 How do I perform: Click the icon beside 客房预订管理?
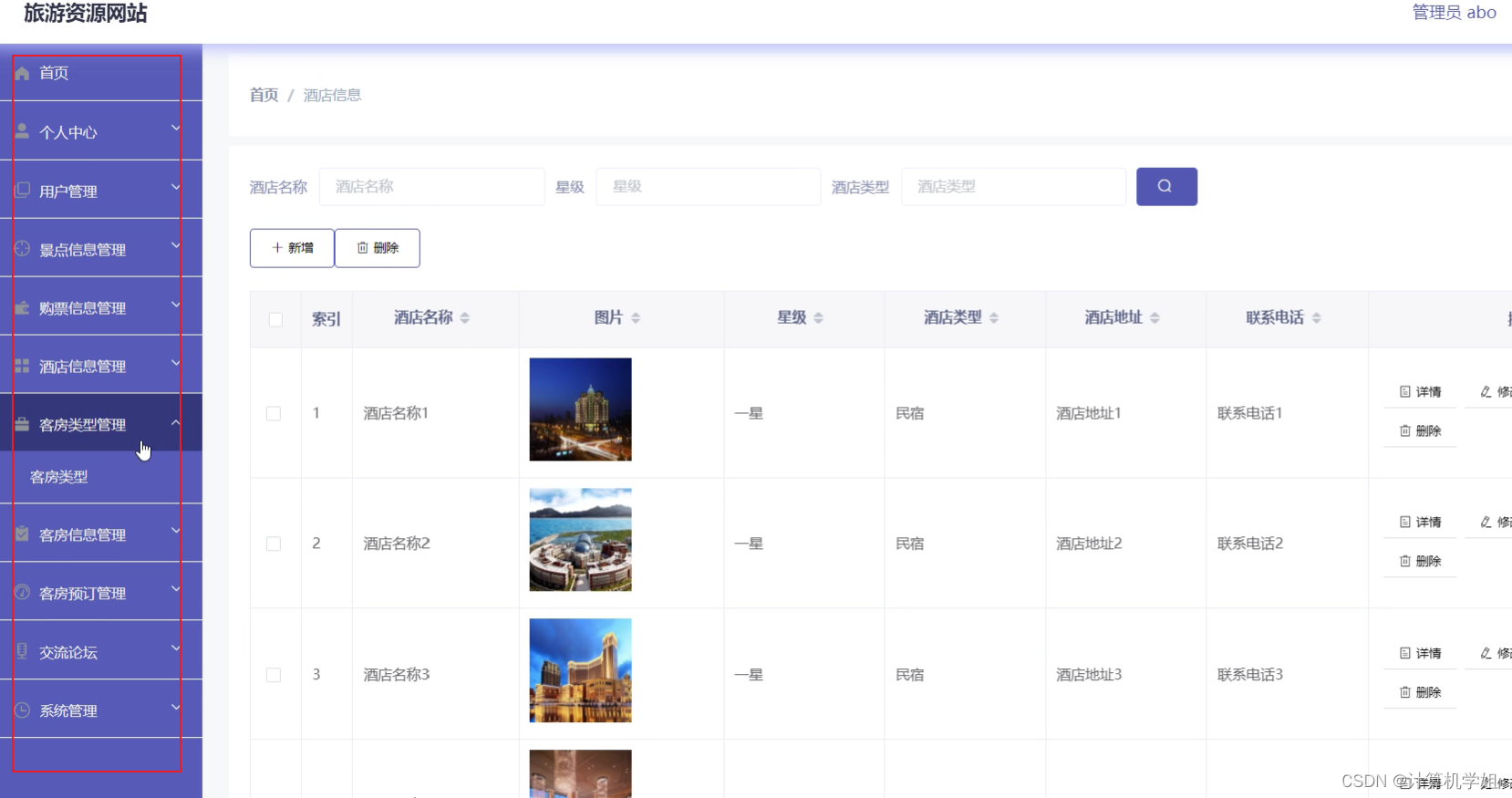coord(22,593)
